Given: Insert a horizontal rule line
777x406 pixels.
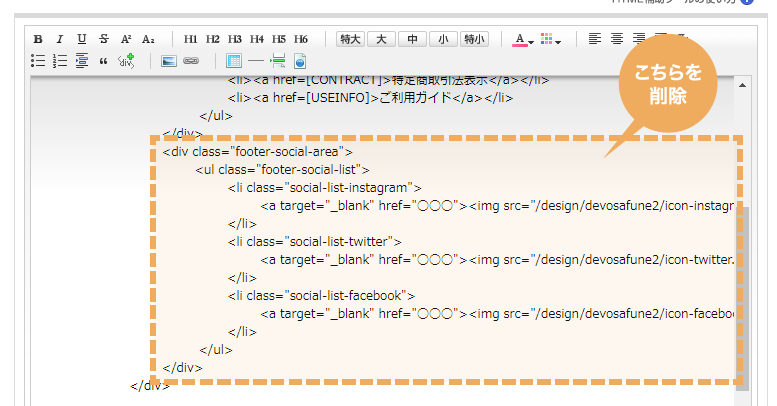Looking at the screenshot, I should [x=256, y=61].
